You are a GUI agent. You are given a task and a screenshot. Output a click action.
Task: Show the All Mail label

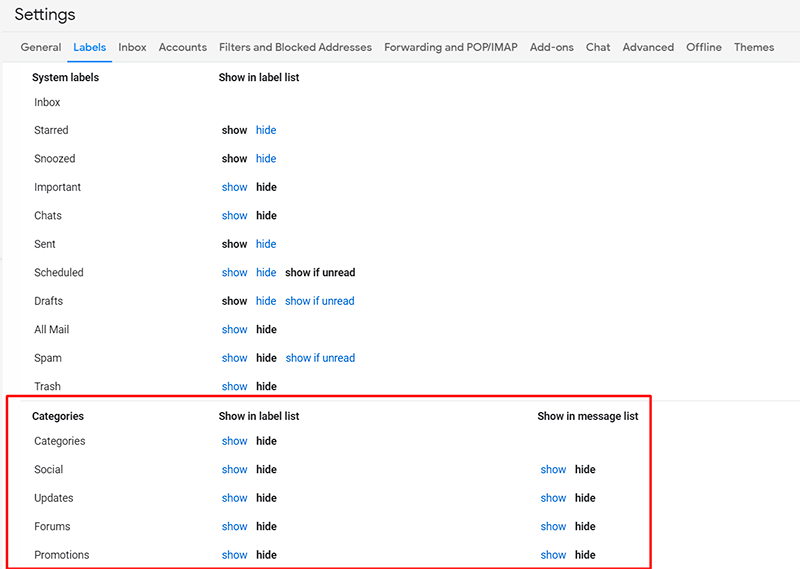coord(234,330)
